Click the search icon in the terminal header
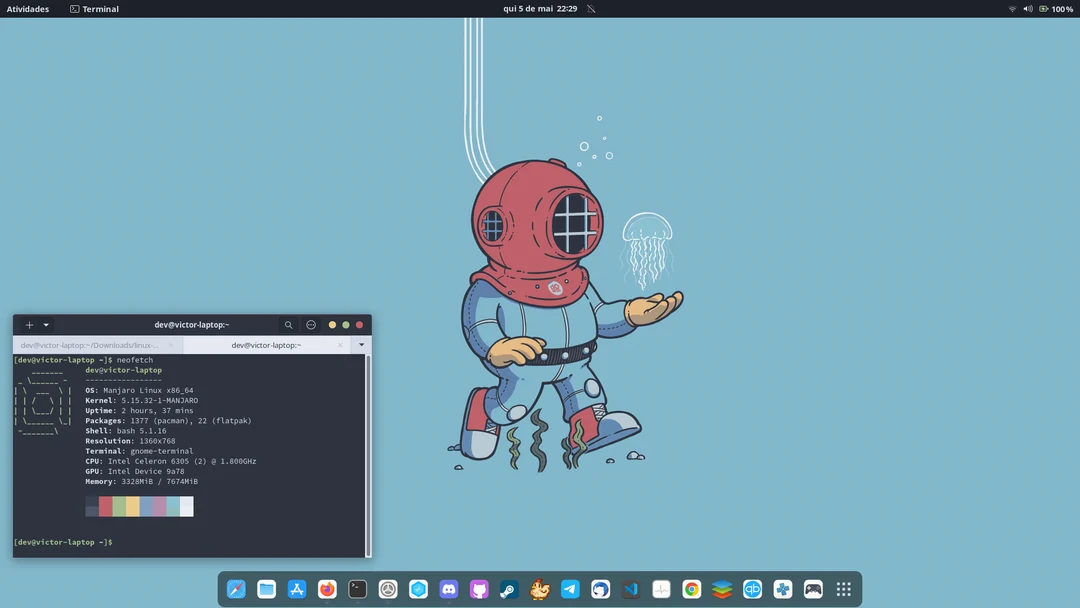The height and width of the screenshot is (608, 1080). click(x=288, y=325)
